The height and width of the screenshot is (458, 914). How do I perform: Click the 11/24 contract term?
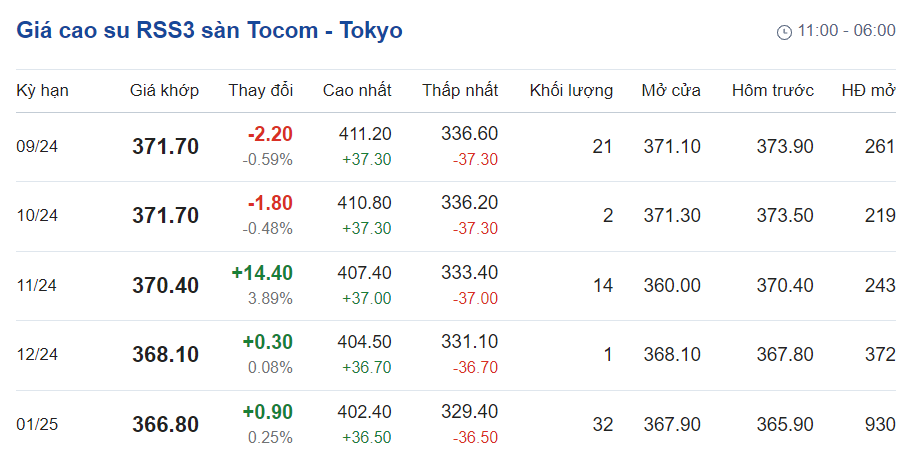[38, 286]
